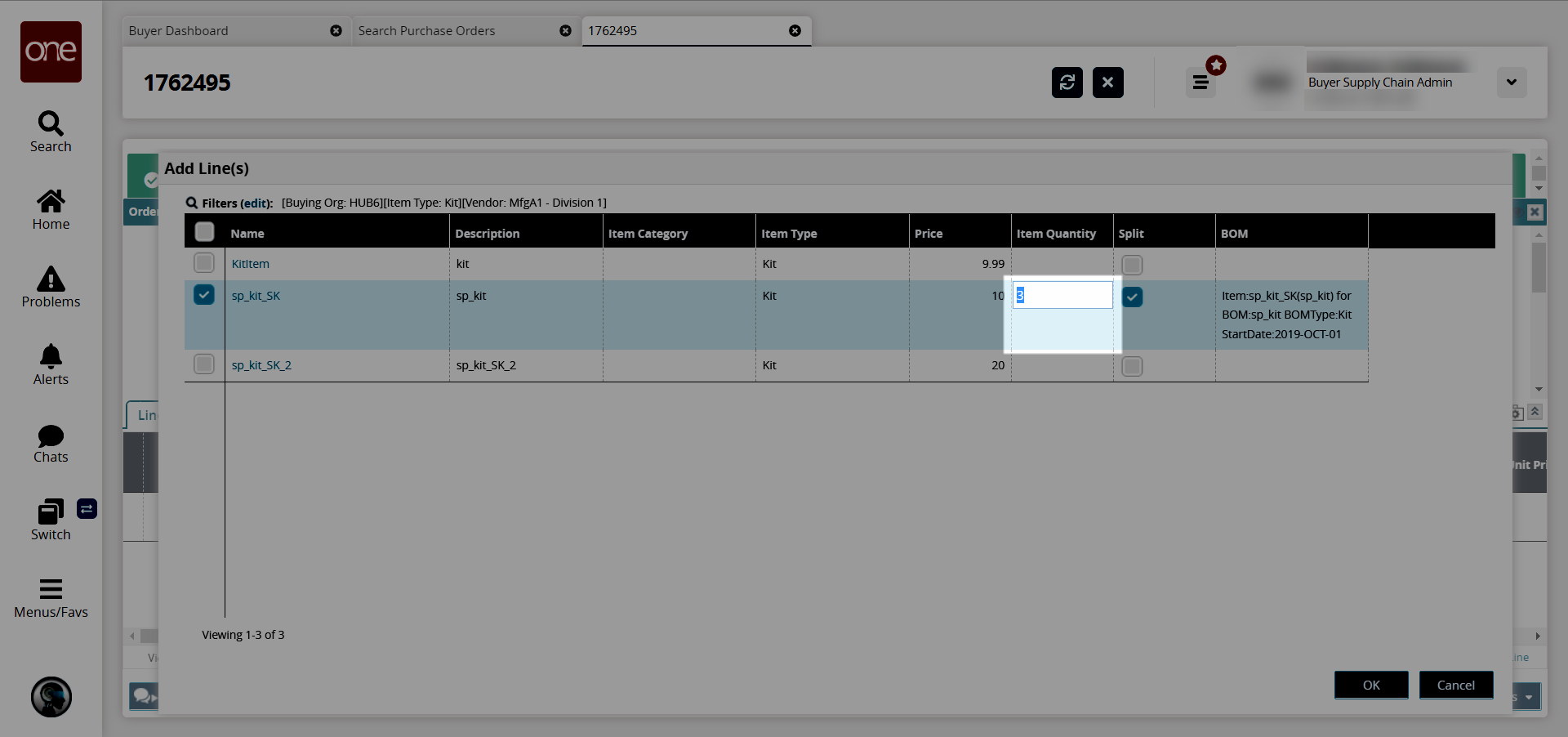Enable Split for the sp_kit_SK_2 row

[x=1132, y=366]
